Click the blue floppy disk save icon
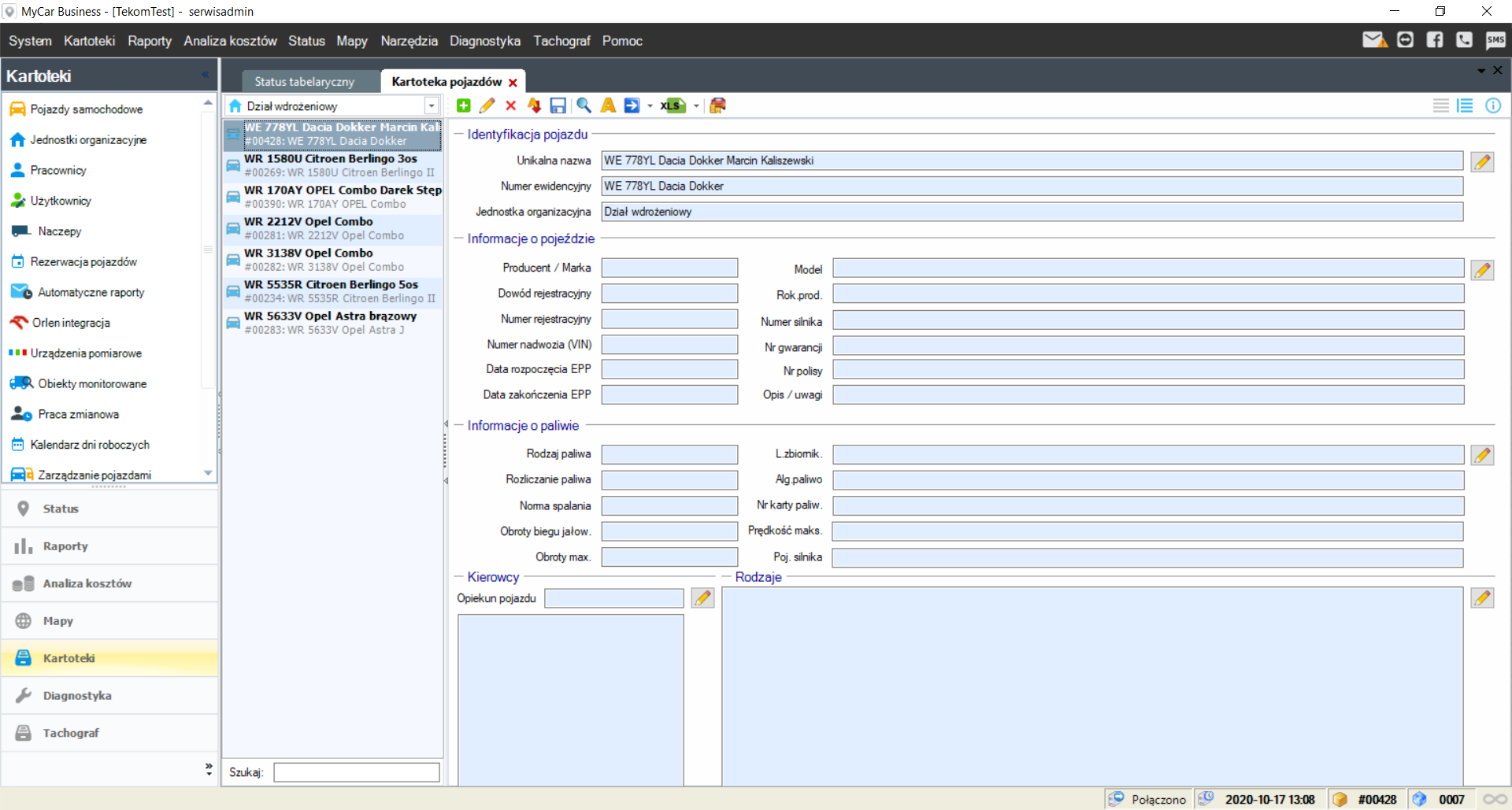This screenshot has width=1512, height=810. coord(558,105)
